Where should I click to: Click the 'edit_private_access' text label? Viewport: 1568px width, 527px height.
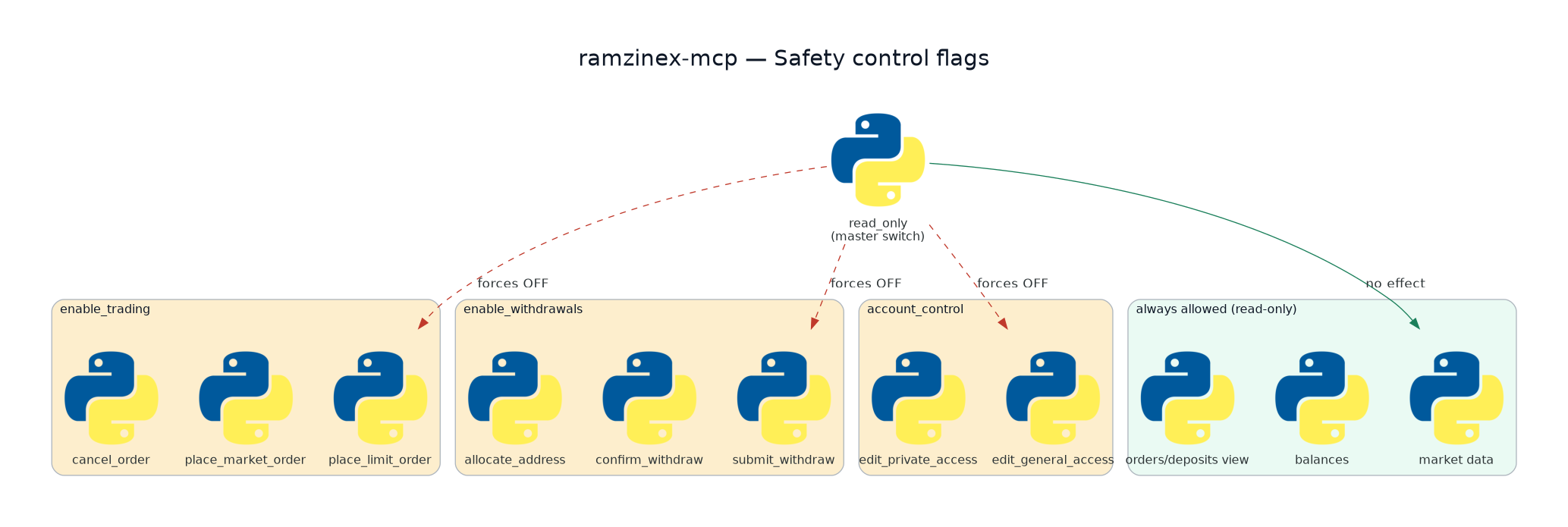918,460
